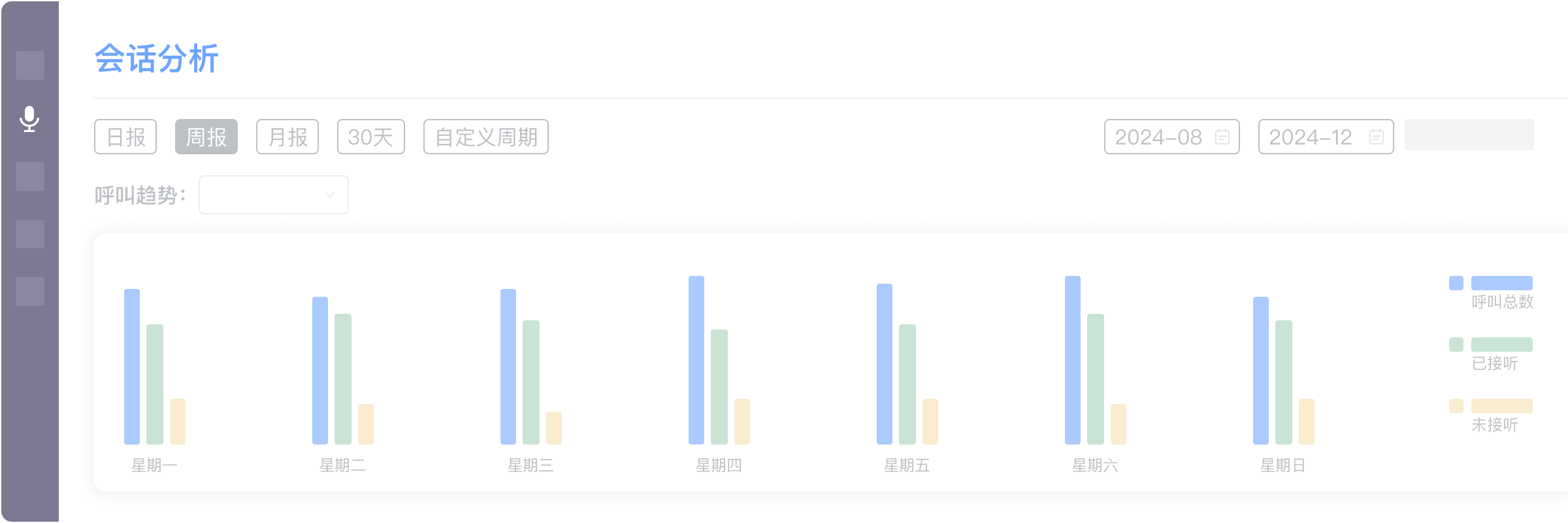This screenshot has height=523, width=1568.
Task: Click the microphone icon in sidebar
Action: [29, 119]
